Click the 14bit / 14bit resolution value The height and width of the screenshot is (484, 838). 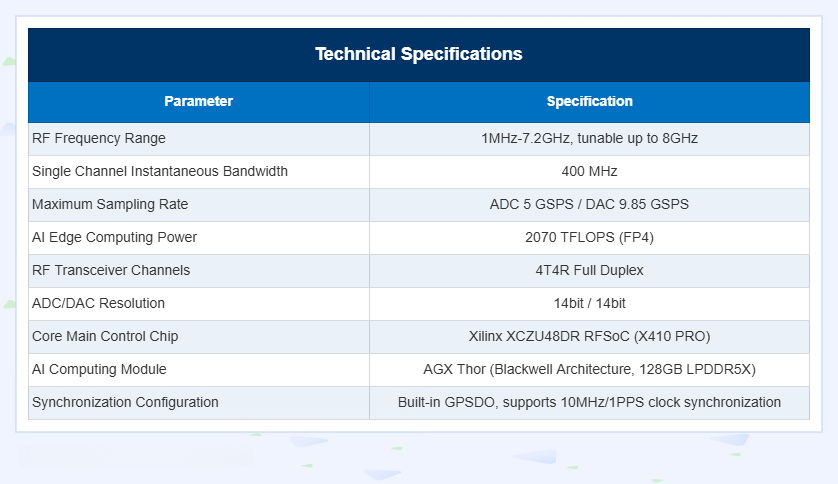pyautogui.click(x=589, y=303)
